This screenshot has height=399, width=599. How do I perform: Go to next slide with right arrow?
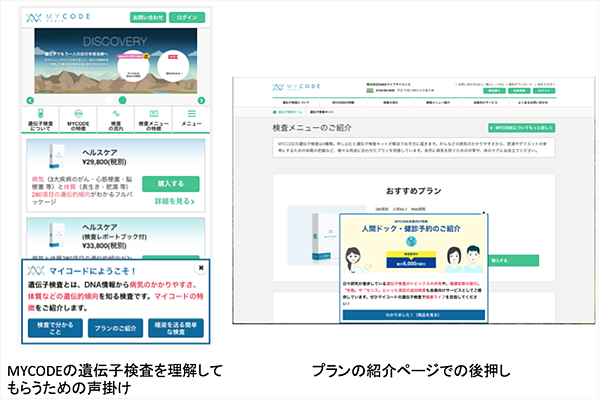(x=201, y=101)
